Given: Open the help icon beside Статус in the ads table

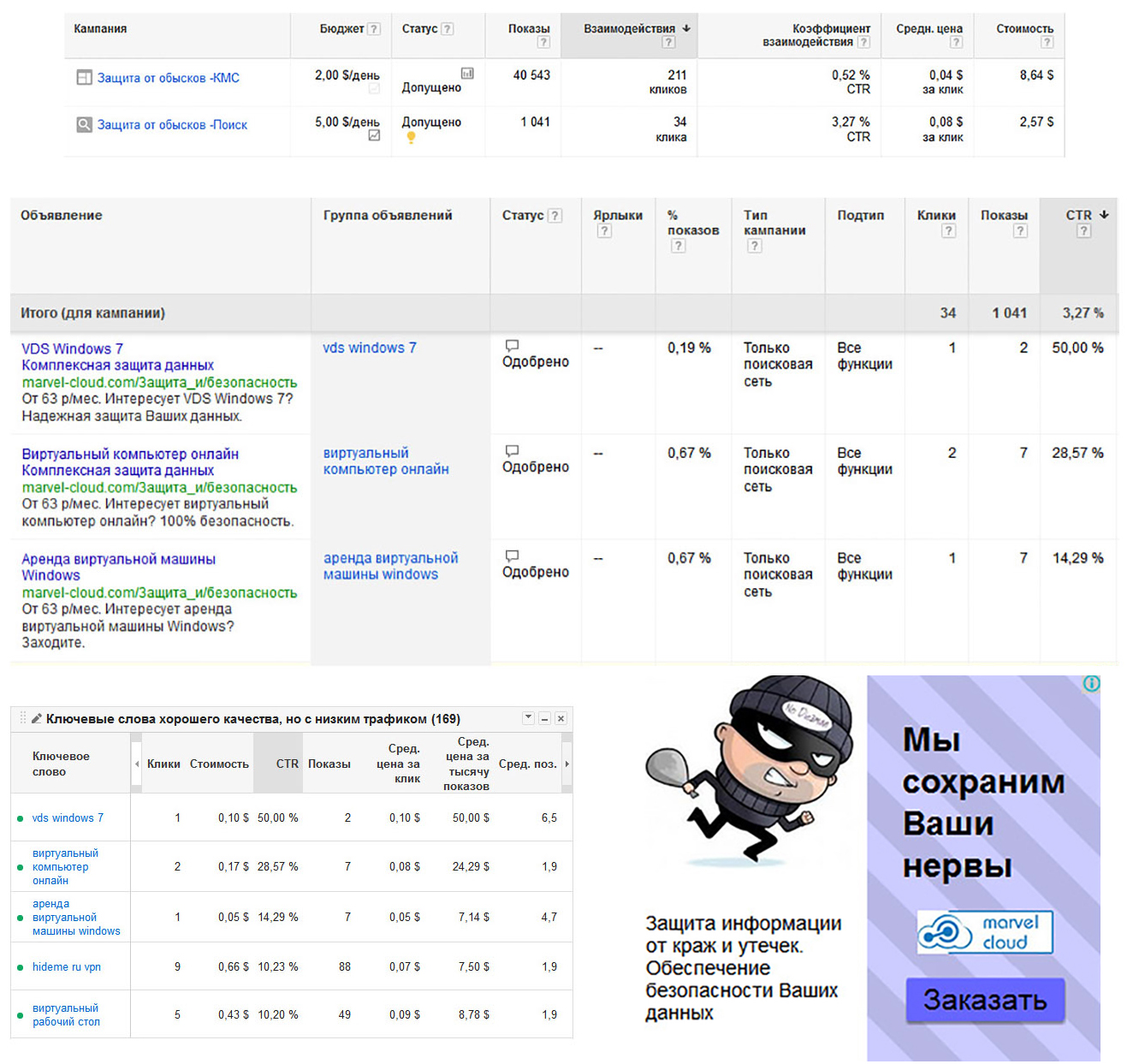Looking at the screenshot, I should click(555, 216).
